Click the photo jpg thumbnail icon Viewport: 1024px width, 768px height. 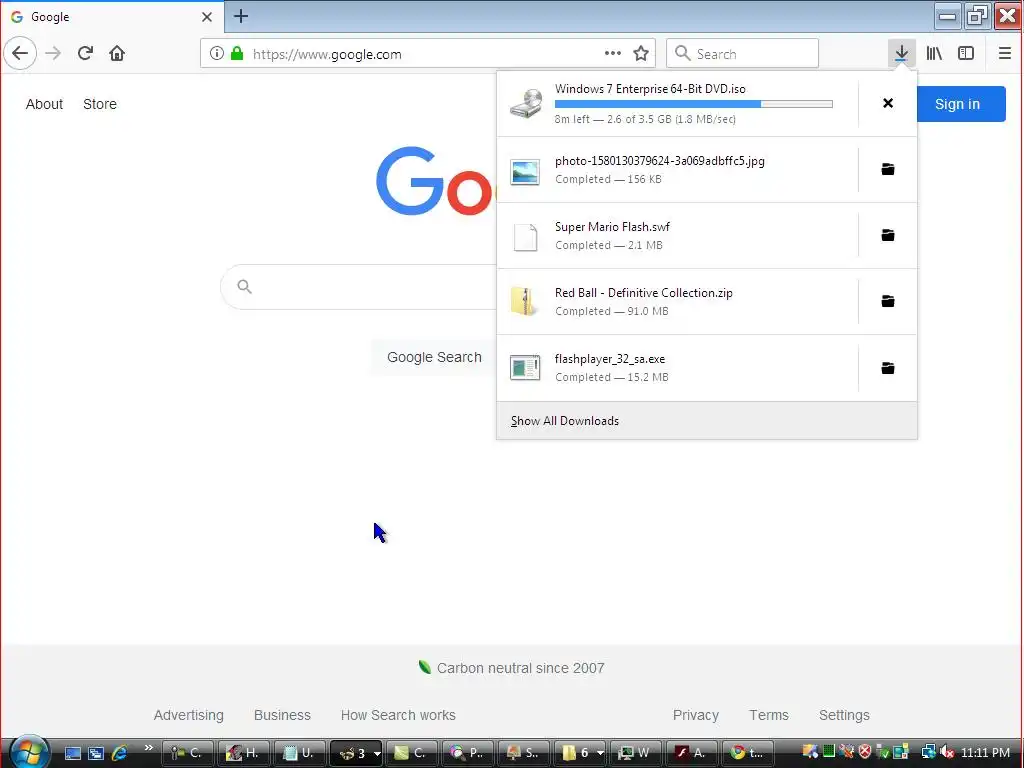[525, 172]
